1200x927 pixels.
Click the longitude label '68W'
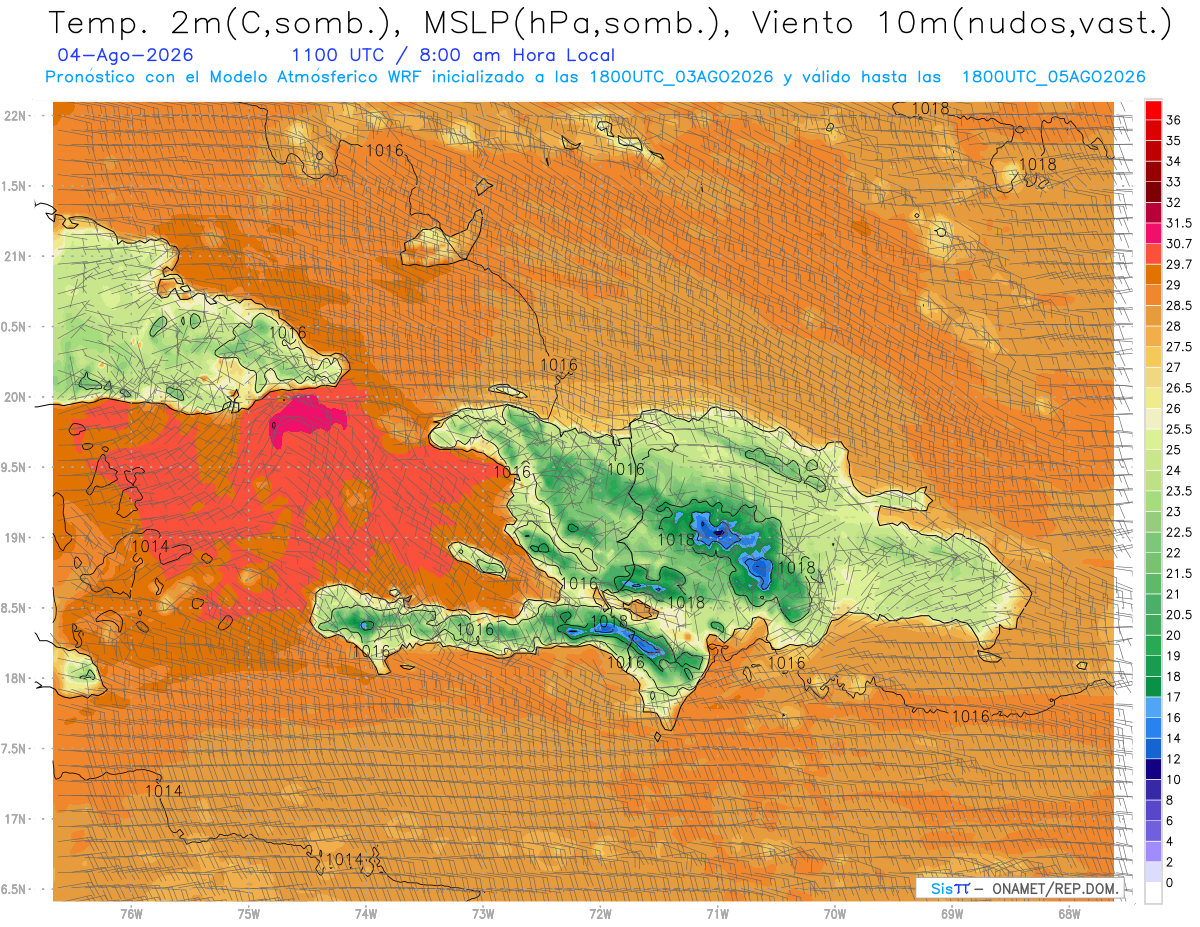pos(1069,914)
